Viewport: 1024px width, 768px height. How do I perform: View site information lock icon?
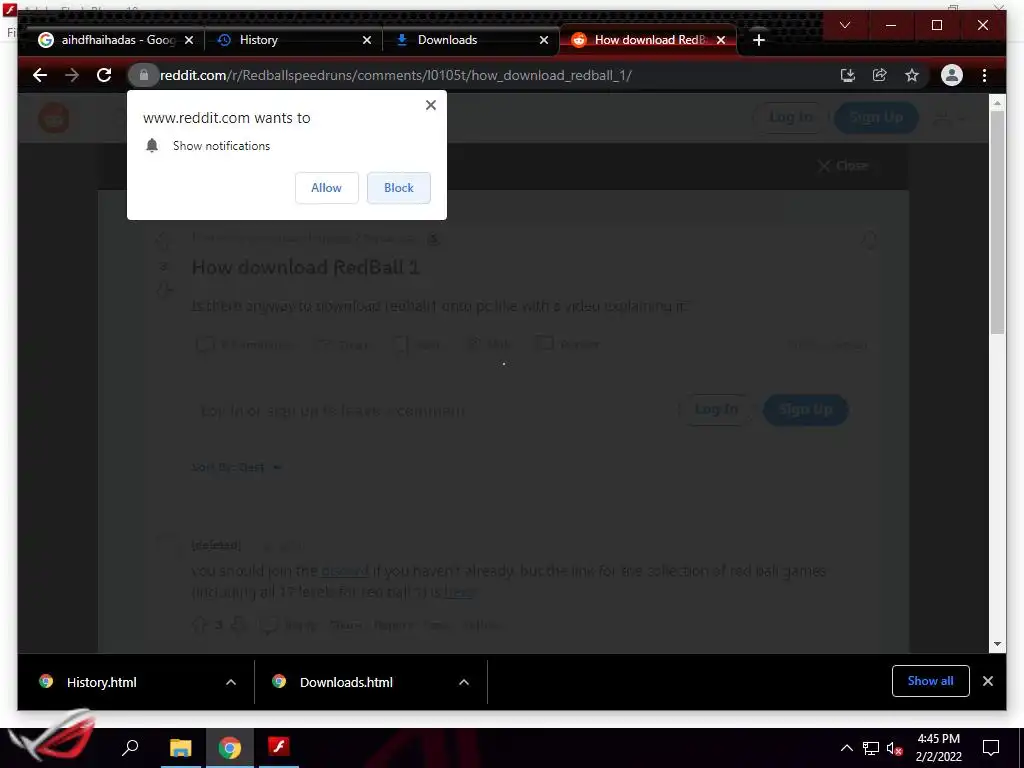pos(144,75)
